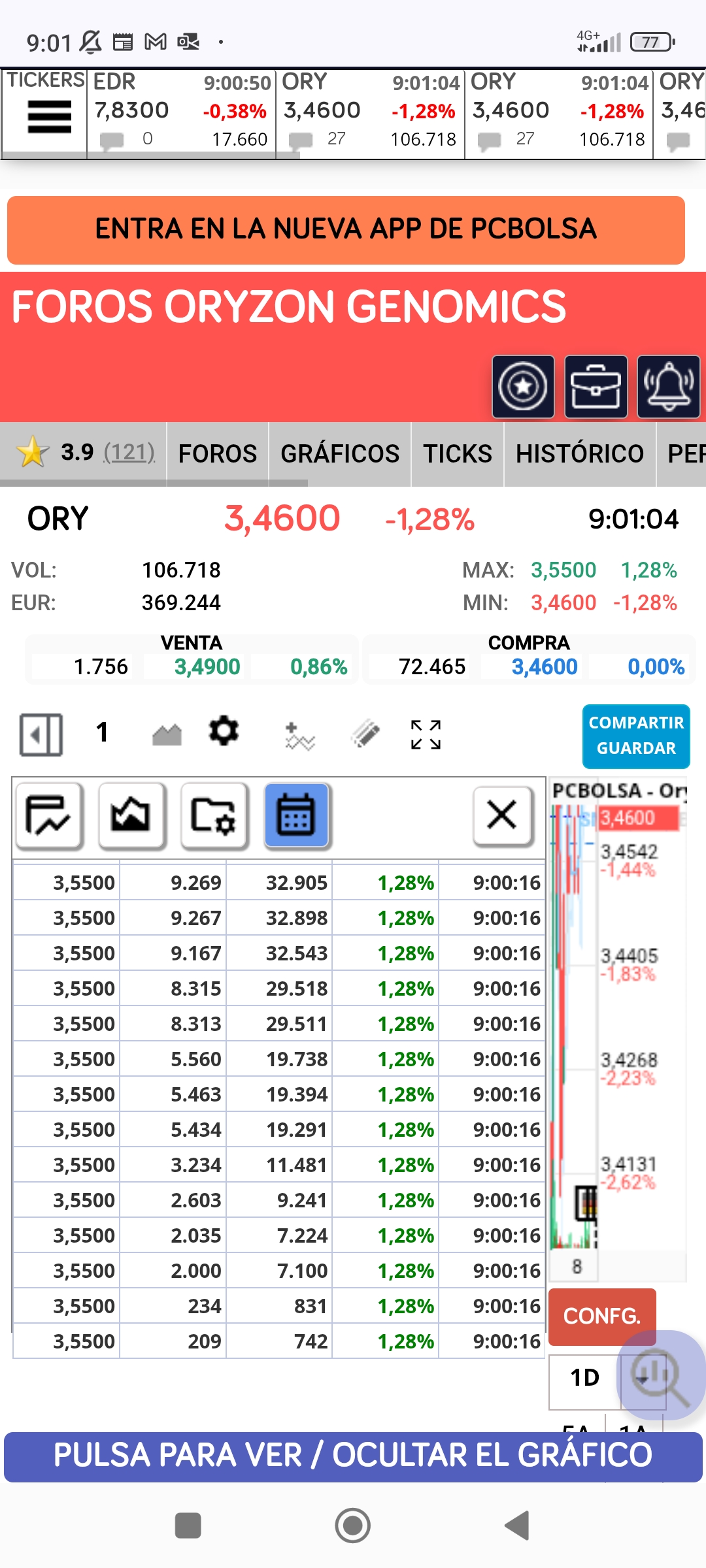Open the TICKERS hamburger menu
The height and width of the screenshot is (1568, 706).
click(49, 117)
